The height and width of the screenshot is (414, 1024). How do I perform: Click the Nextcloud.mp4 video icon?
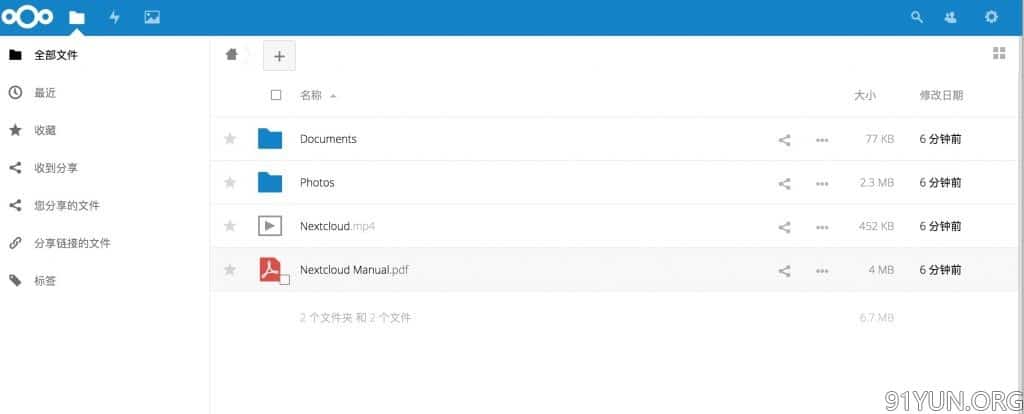(x=270, y=226)
